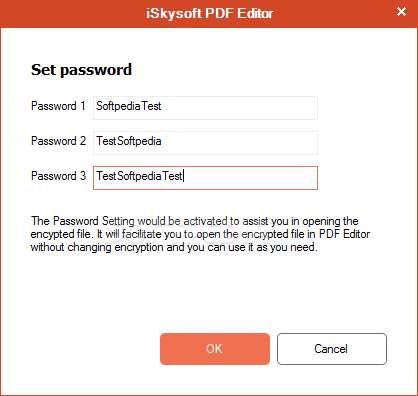This screenshot has width=418, height=396.
Task: Close the iSkysoft PDF Editor dialog
Action: (x=401, y=12)
